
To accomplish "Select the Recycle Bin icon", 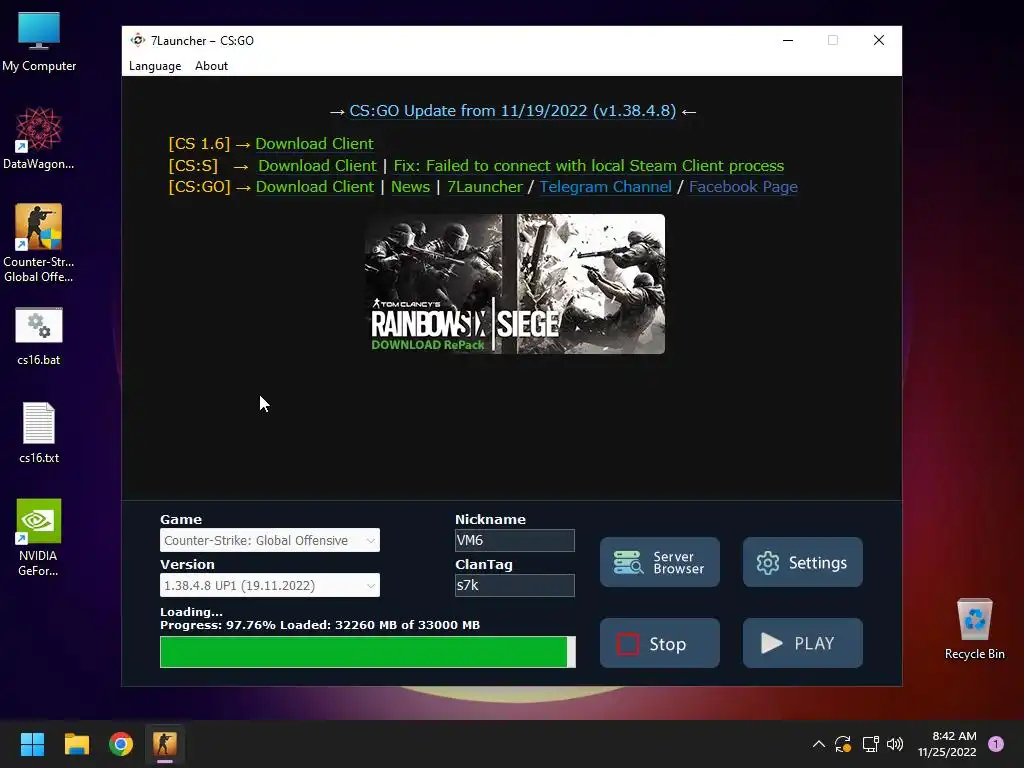I will 974,630.
